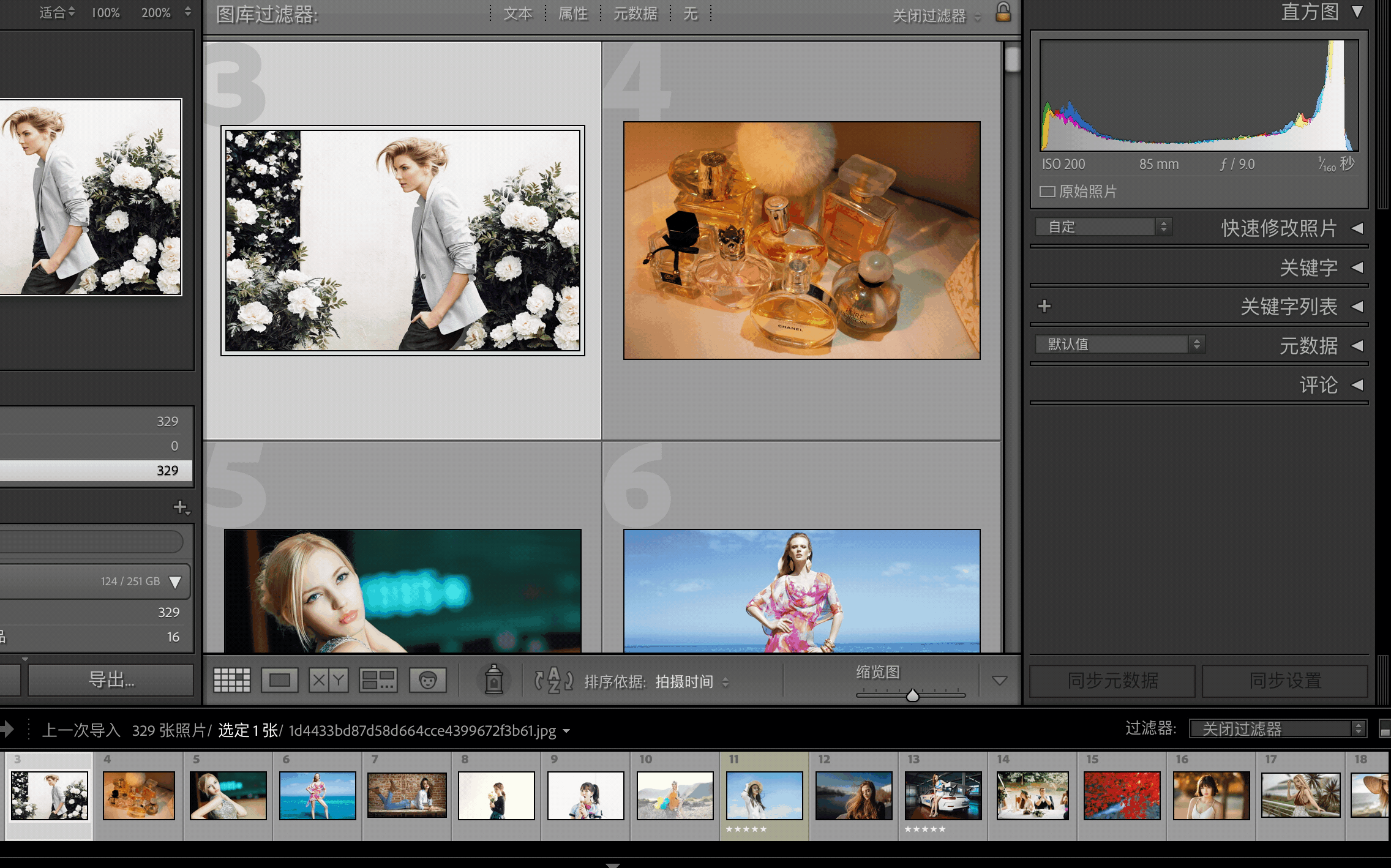Viewport: 1391px width, 868px height.
Task: Select filmstrip thumbnail 16
Action: 1211,795
